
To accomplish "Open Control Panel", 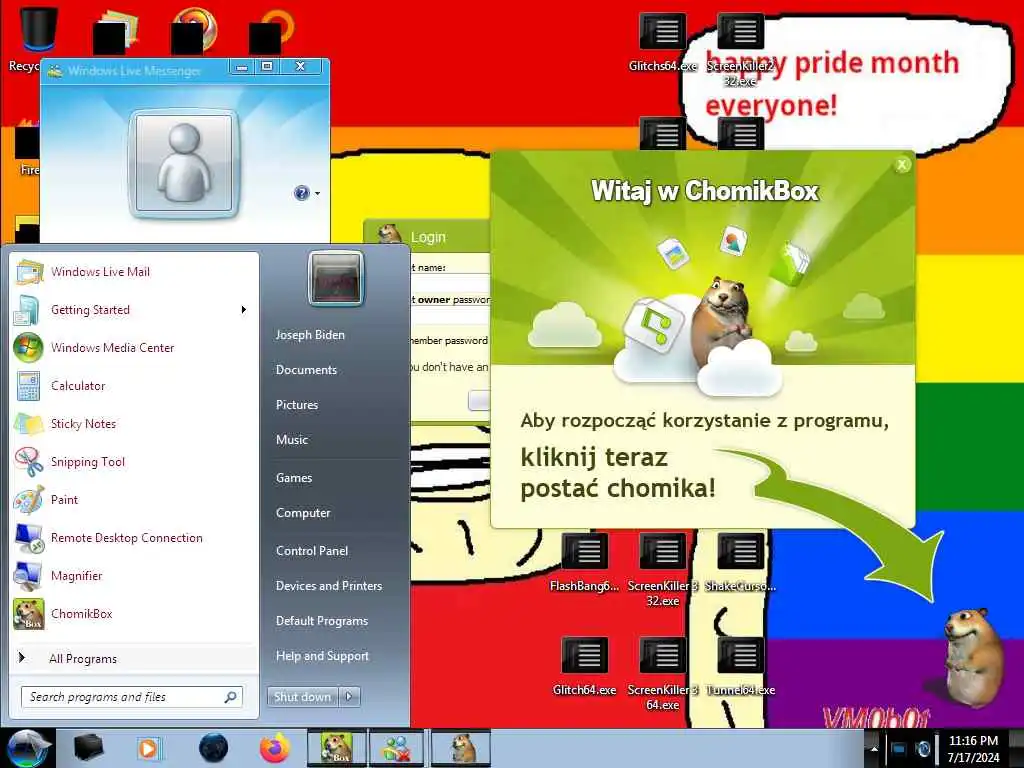I will pos(312,551).
